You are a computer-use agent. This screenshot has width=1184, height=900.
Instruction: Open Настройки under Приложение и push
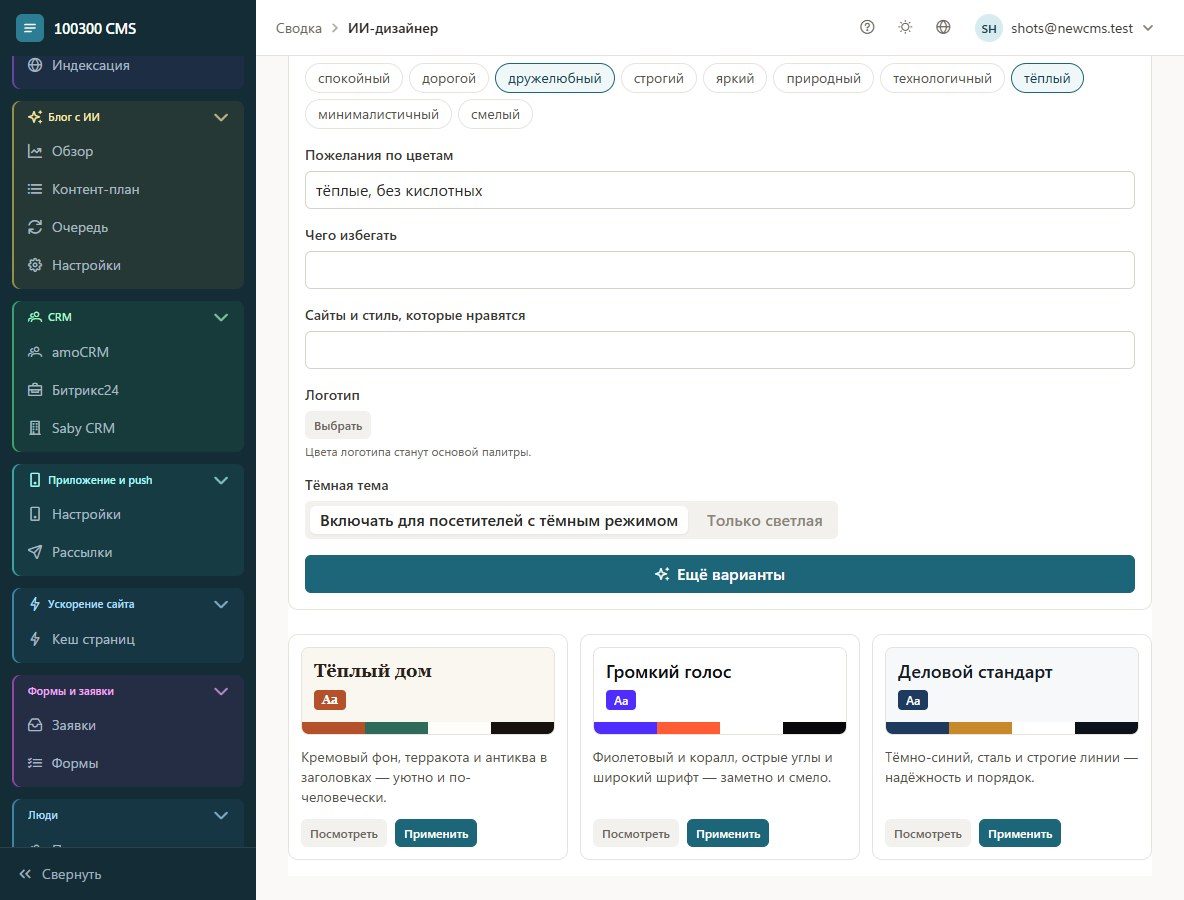[128, 514]
